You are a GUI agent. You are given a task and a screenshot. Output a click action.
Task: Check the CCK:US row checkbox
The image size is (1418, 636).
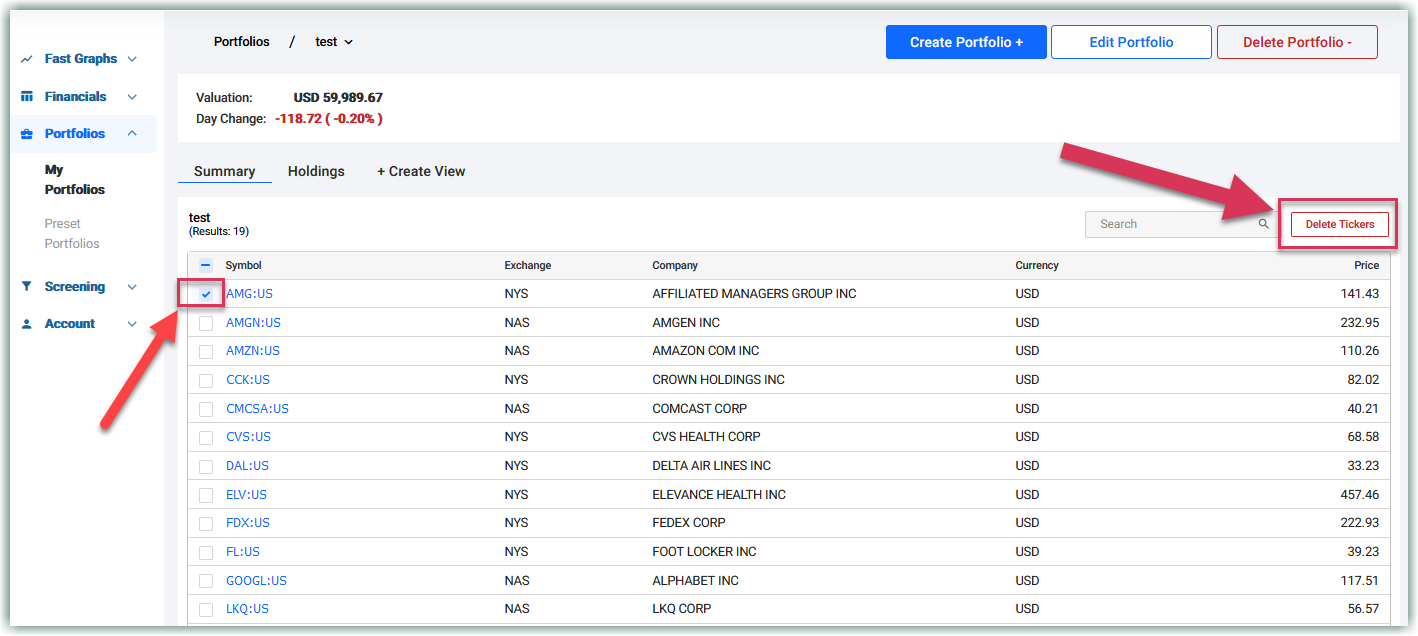click(x=206, y=381)
